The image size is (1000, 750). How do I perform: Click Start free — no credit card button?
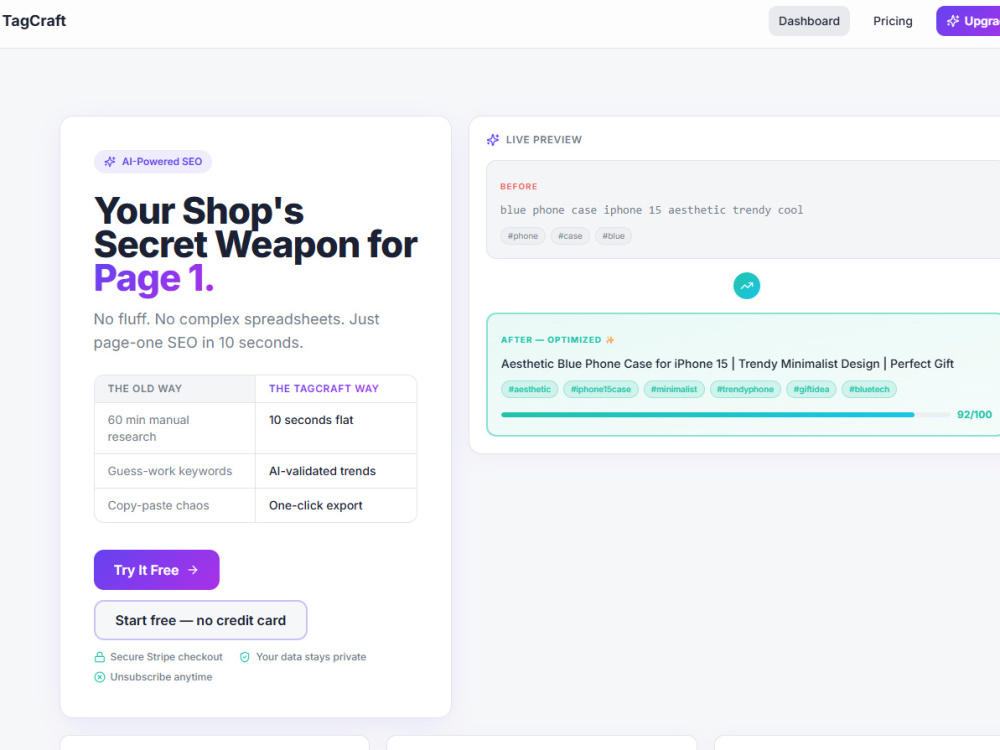[200, 620]
